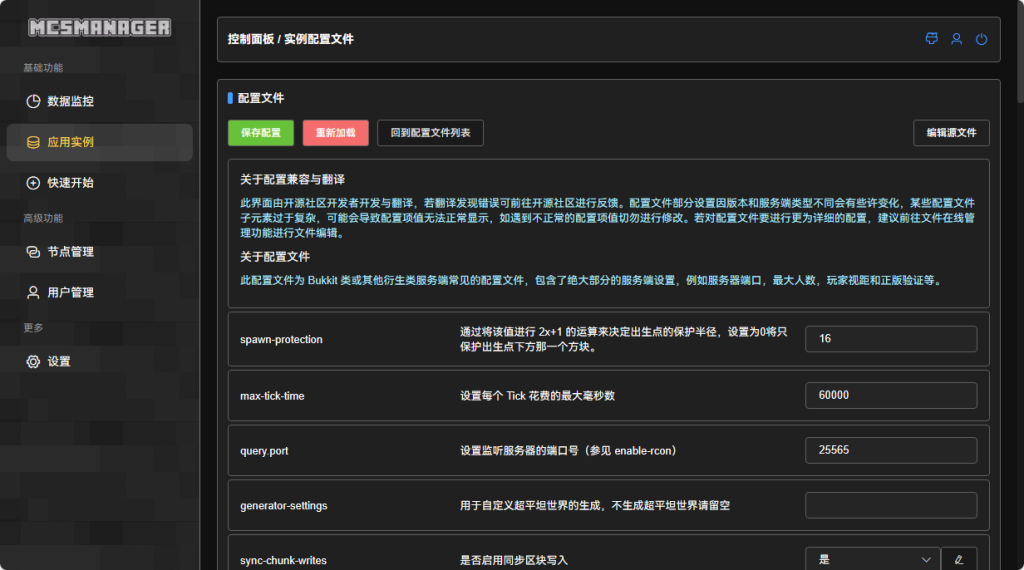Click the 关于配置文件 heading
This screenshot has height=570, width=1024.
[275, 257]
